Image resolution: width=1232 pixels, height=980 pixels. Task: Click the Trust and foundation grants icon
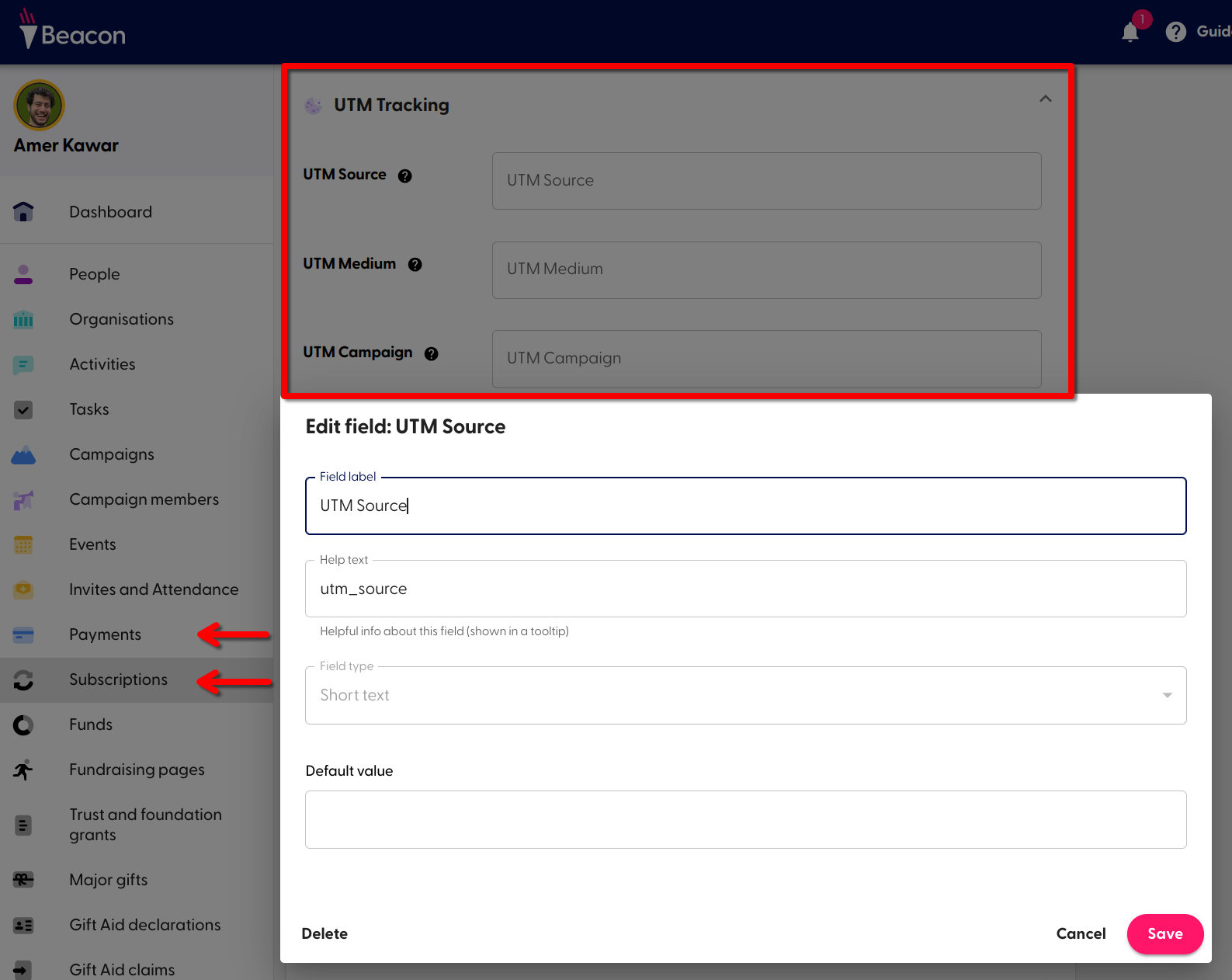[x=23, y=825]
